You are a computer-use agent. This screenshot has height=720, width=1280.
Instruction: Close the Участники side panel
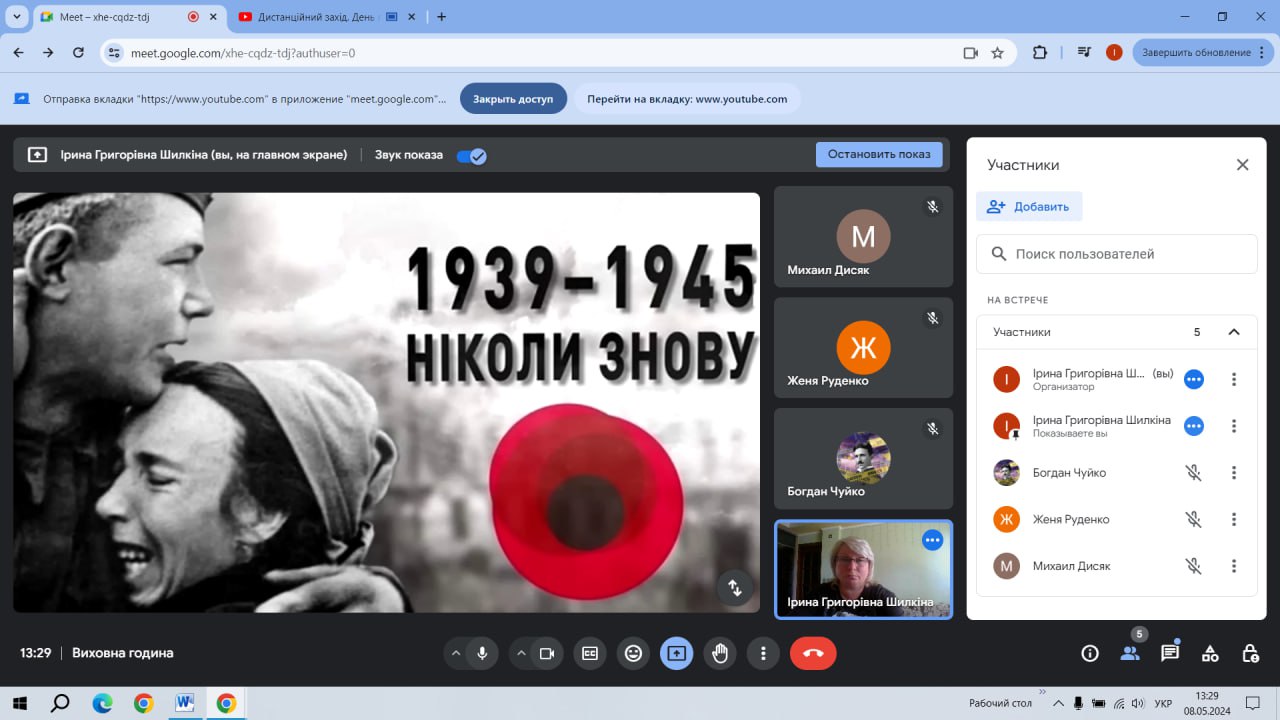(x=1243, y=165)
